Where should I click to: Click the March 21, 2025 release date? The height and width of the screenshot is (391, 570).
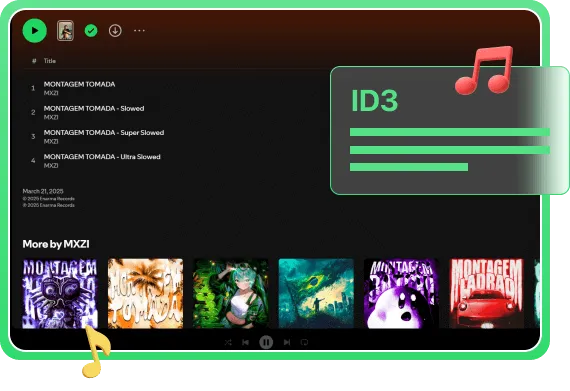(43, 191)
